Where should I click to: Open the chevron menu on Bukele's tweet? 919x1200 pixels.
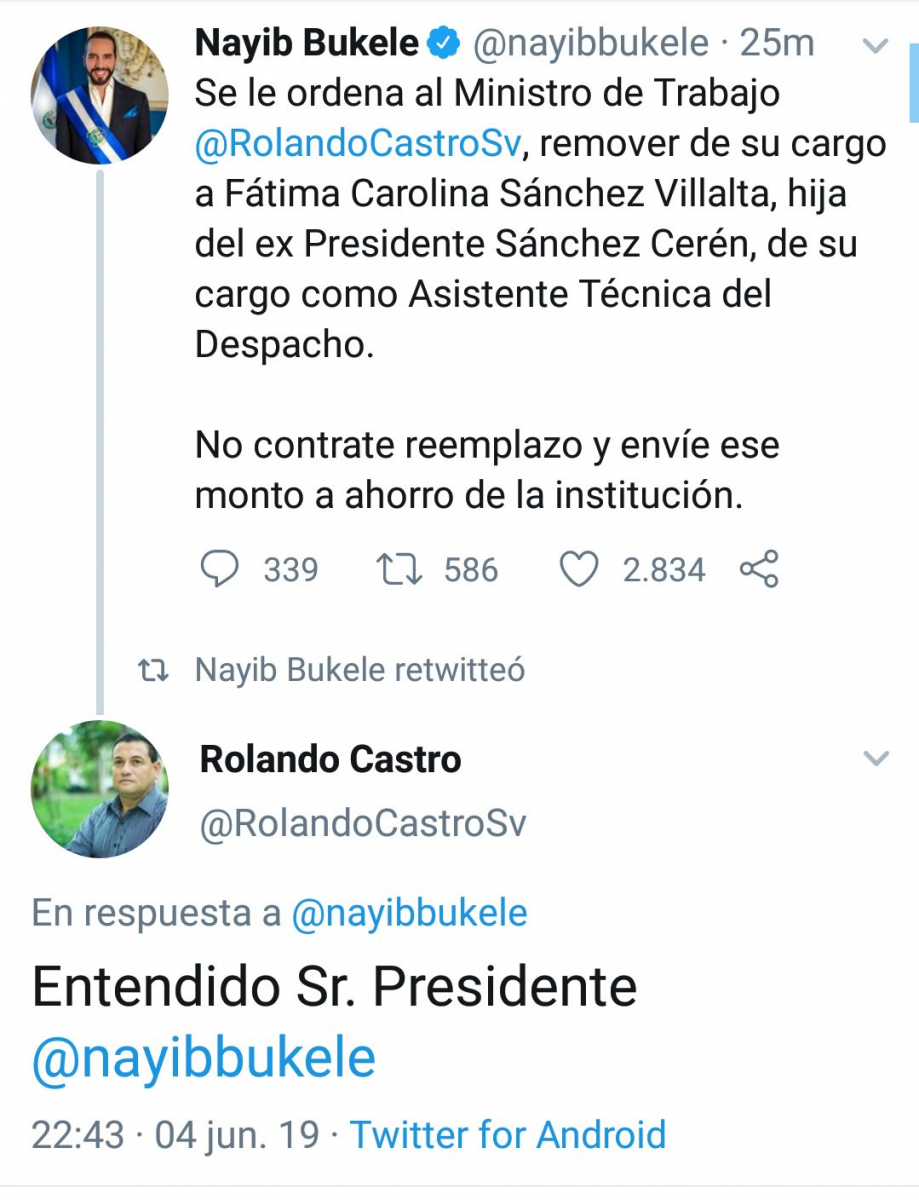coord(876,45)
